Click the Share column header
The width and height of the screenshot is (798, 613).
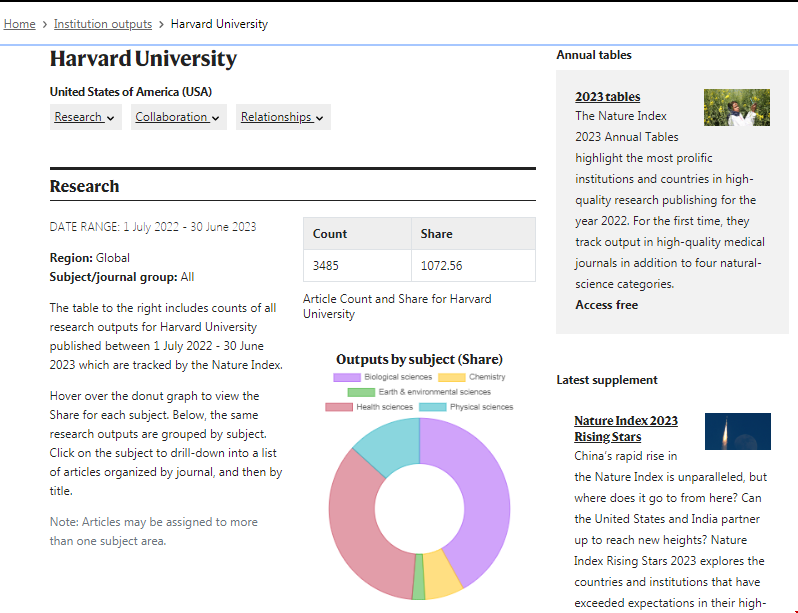[437, 234]
